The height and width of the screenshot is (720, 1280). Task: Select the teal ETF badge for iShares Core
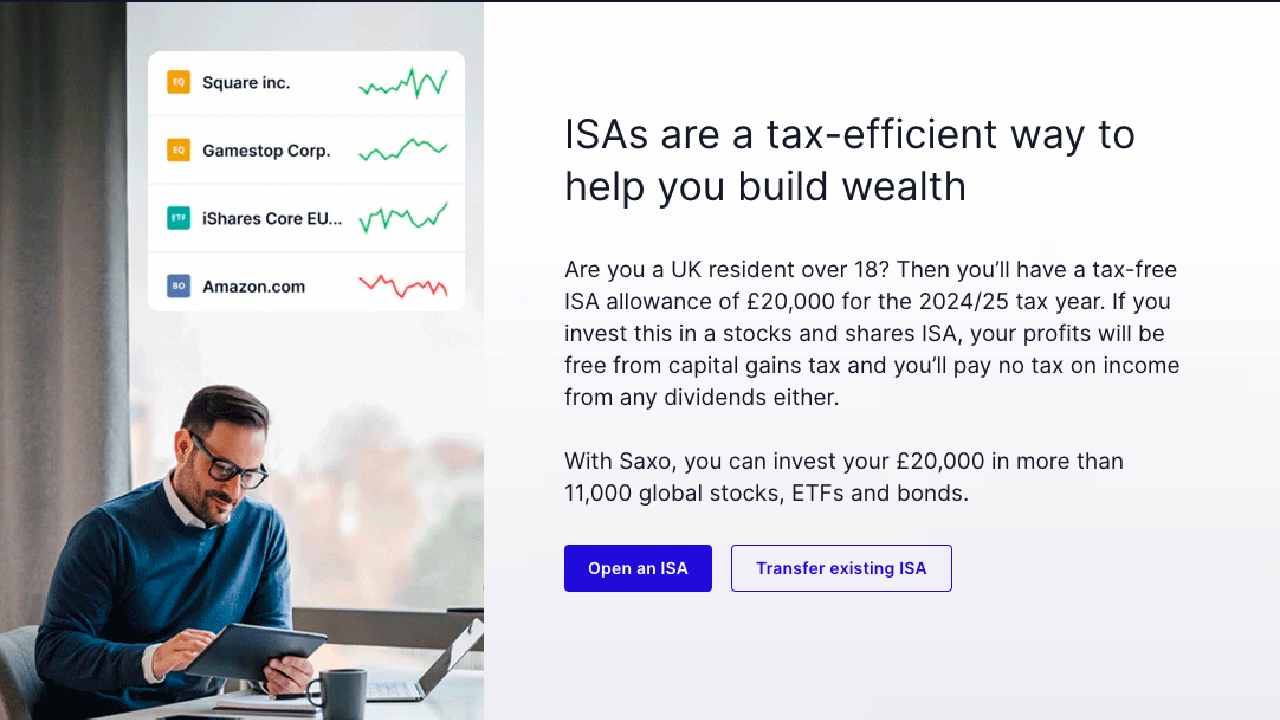tap(179, 218)
